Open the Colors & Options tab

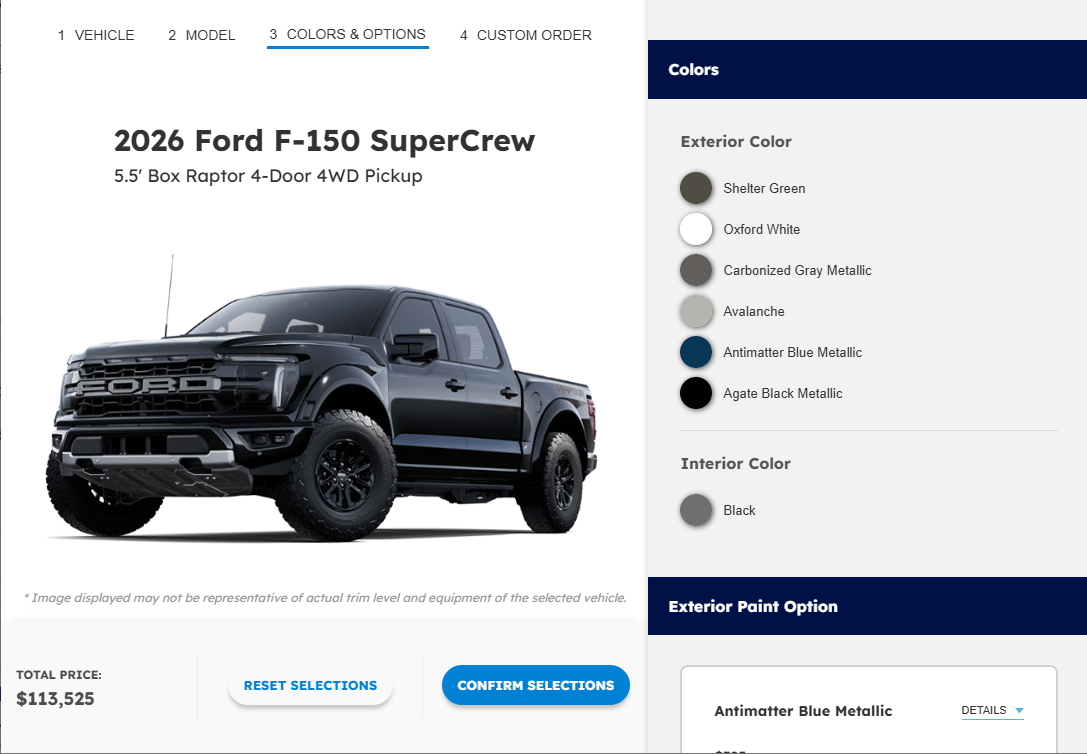point(347,35)
